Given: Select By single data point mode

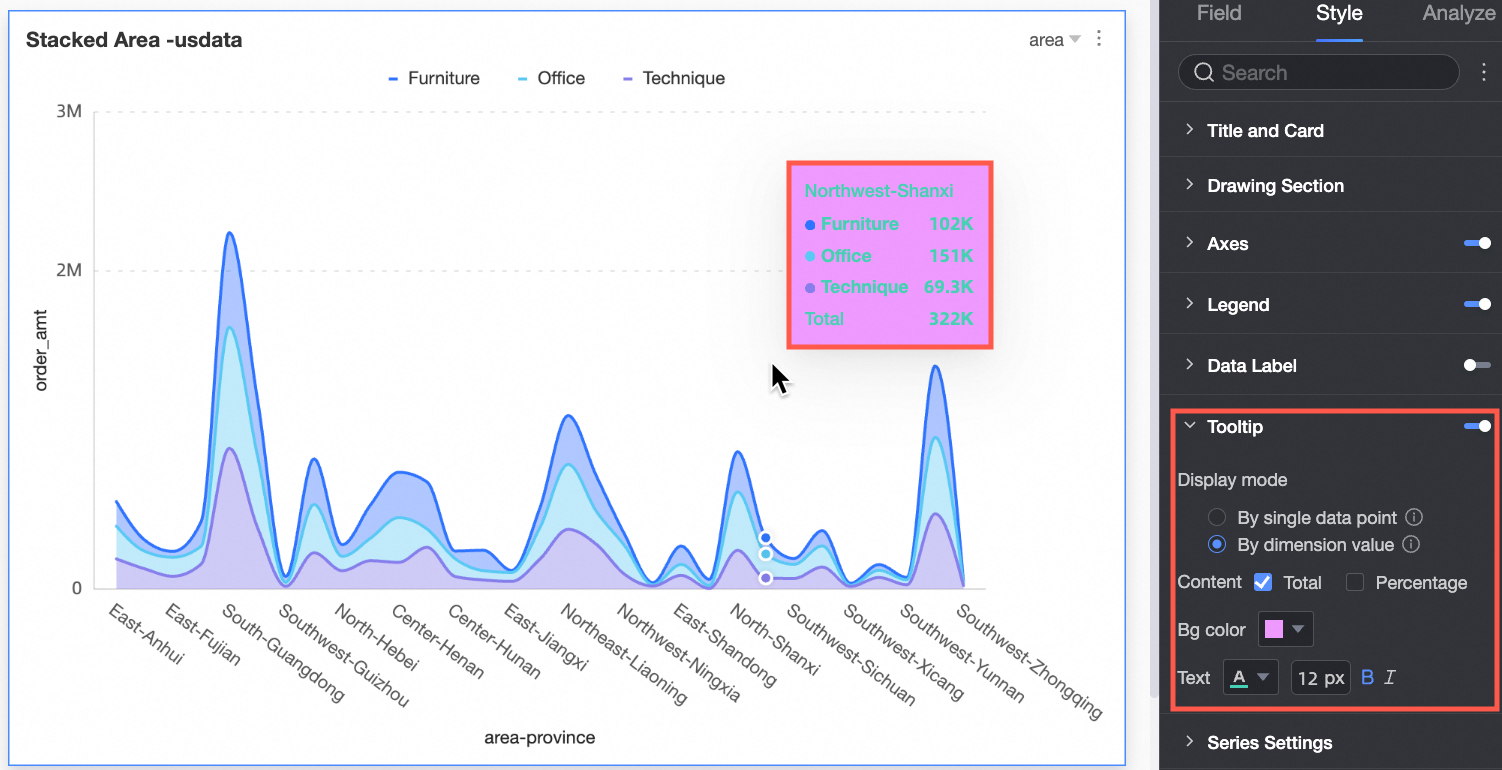Looking at the screenshot, I should [1217, 517].
